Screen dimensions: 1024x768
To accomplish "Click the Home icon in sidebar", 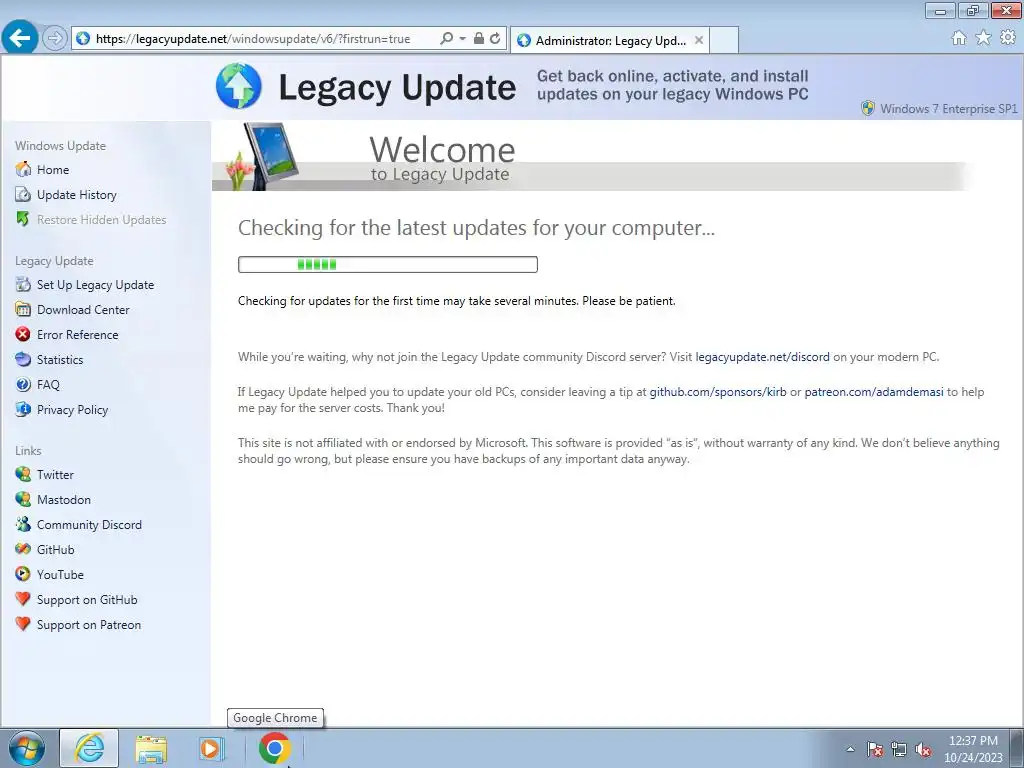I will 23,169.
